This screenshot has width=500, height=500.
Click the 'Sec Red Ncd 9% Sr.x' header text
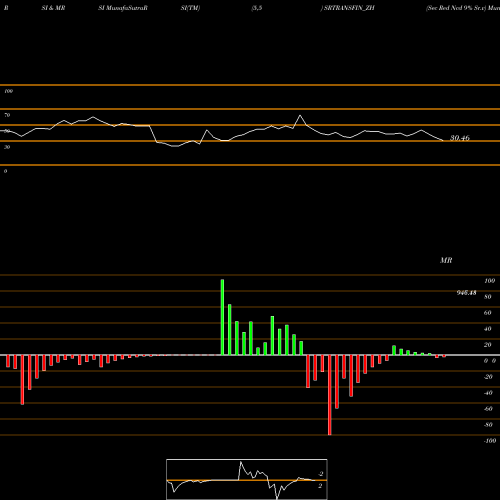(x=456, y=8)
